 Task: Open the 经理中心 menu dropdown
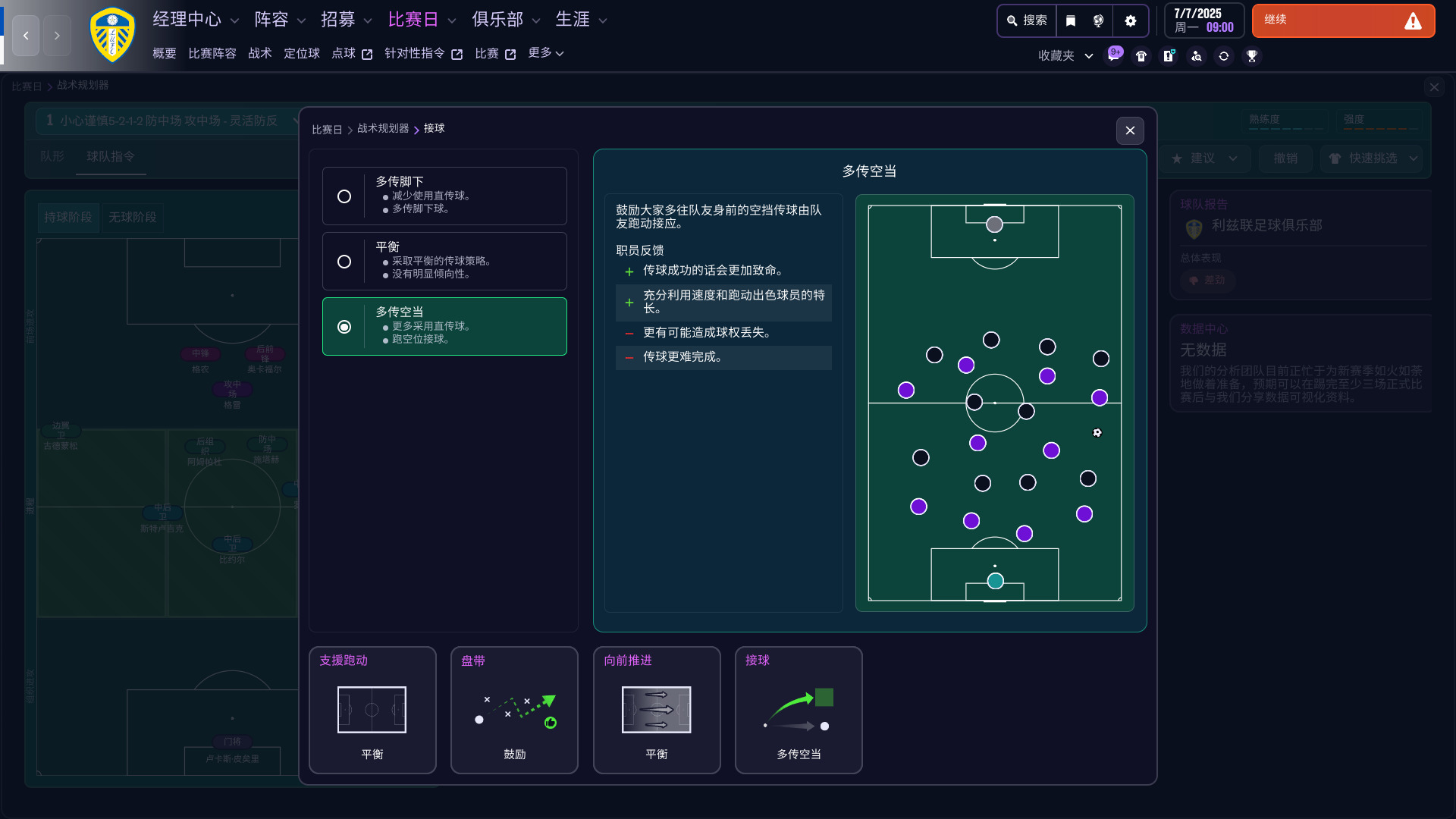[x=196, y=20]
